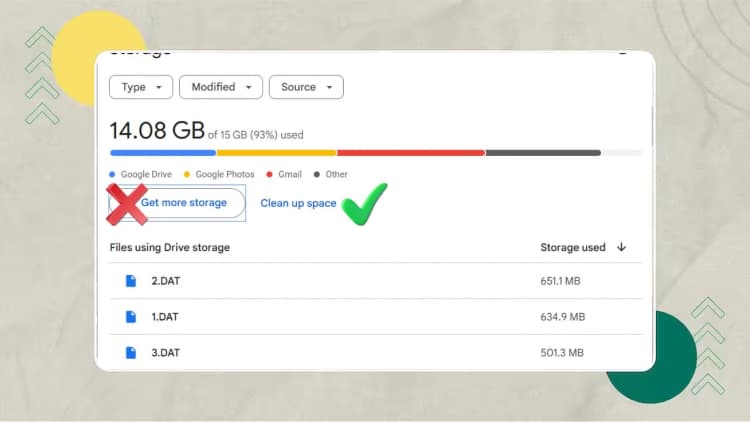Expand the Source filter dropdown

click(x=305, y=87)
